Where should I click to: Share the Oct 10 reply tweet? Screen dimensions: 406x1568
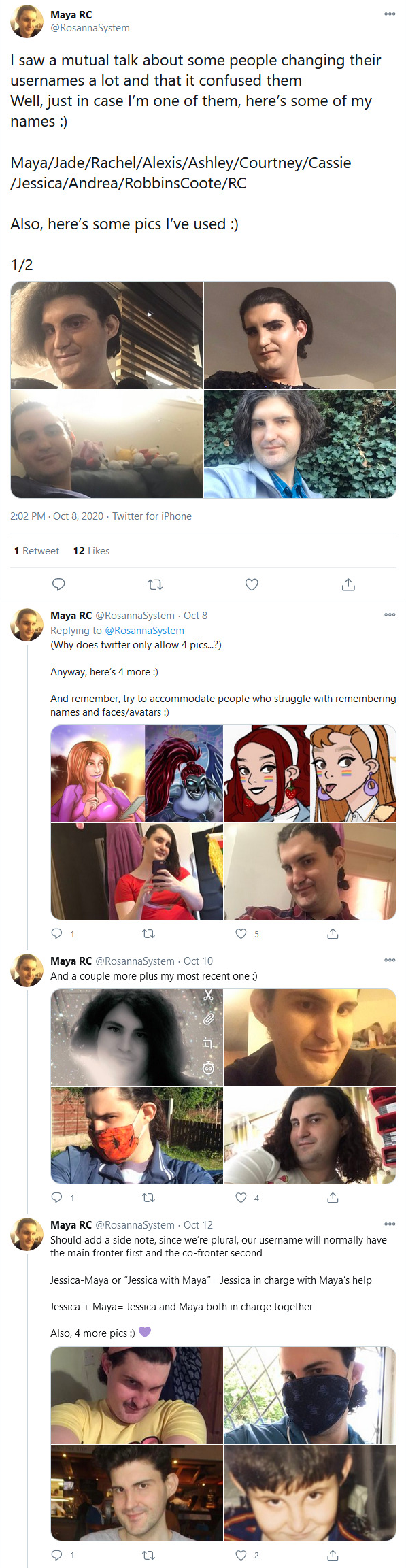[x=333, y=1197]
